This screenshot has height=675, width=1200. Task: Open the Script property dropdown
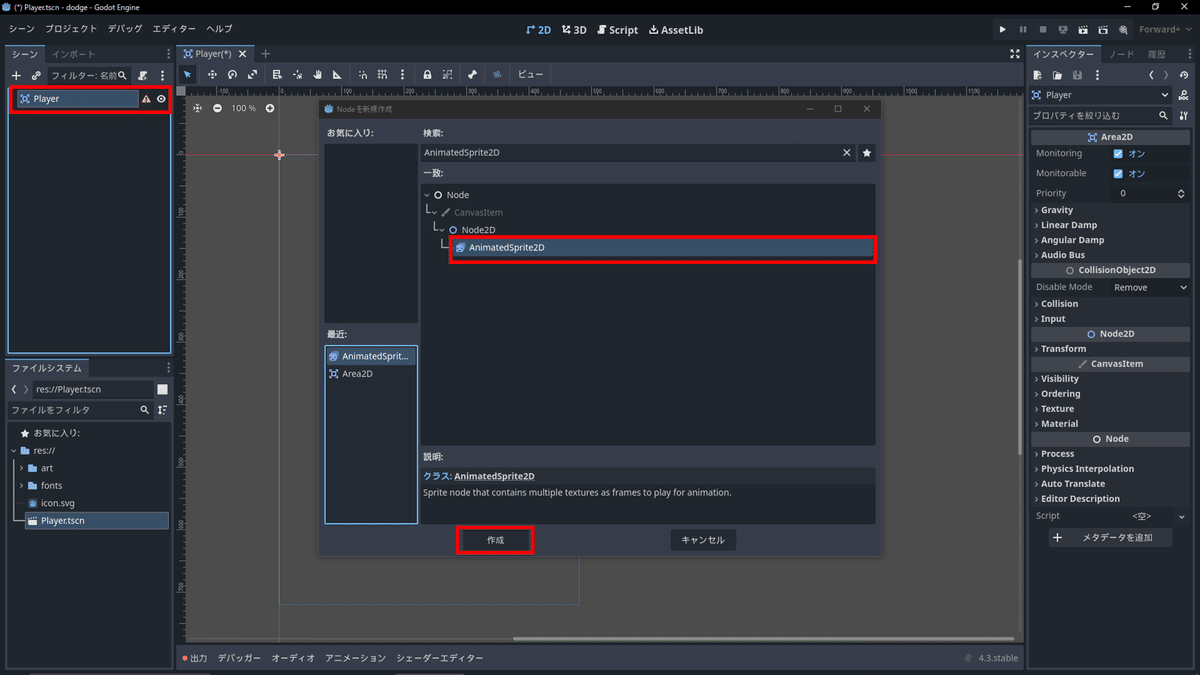pos(1182,516)
